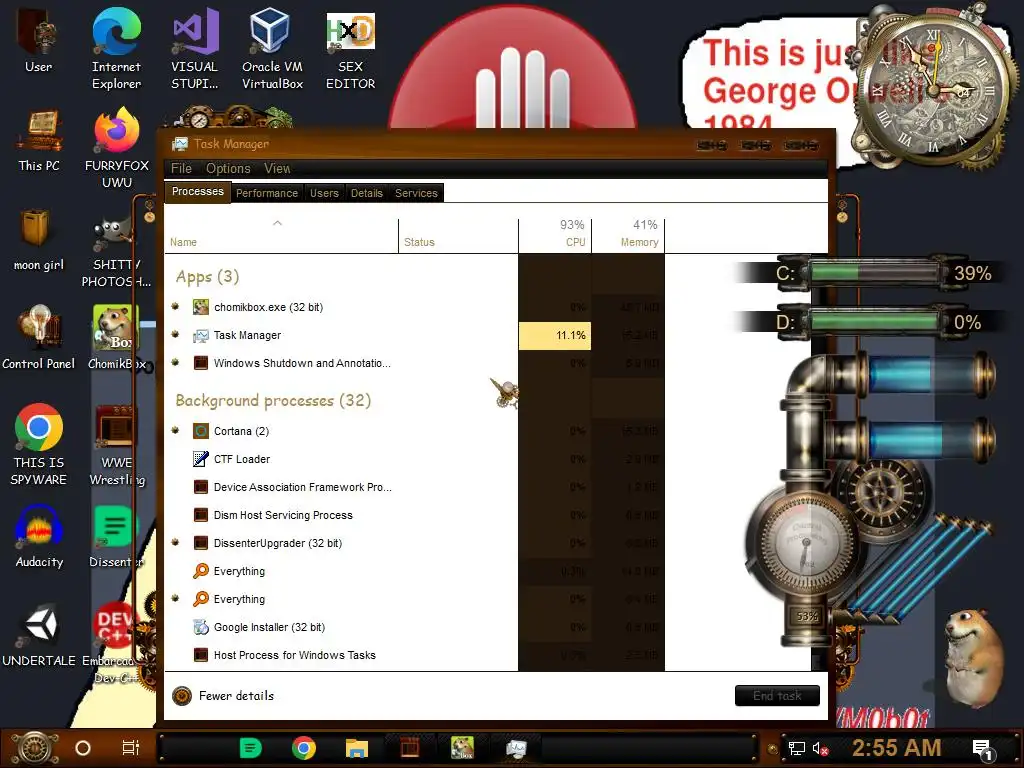Click the C: drive usage bar
Image resolution: width=1024 pixels, height=768 pixels.
(873, 272)
